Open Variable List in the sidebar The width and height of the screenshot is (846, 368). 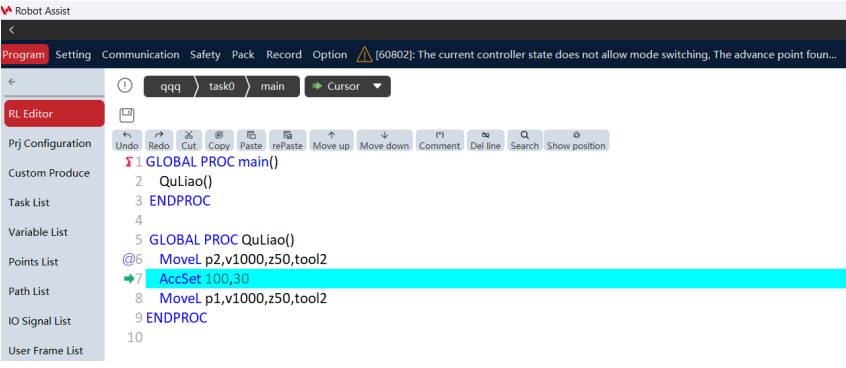pos(38,232)
